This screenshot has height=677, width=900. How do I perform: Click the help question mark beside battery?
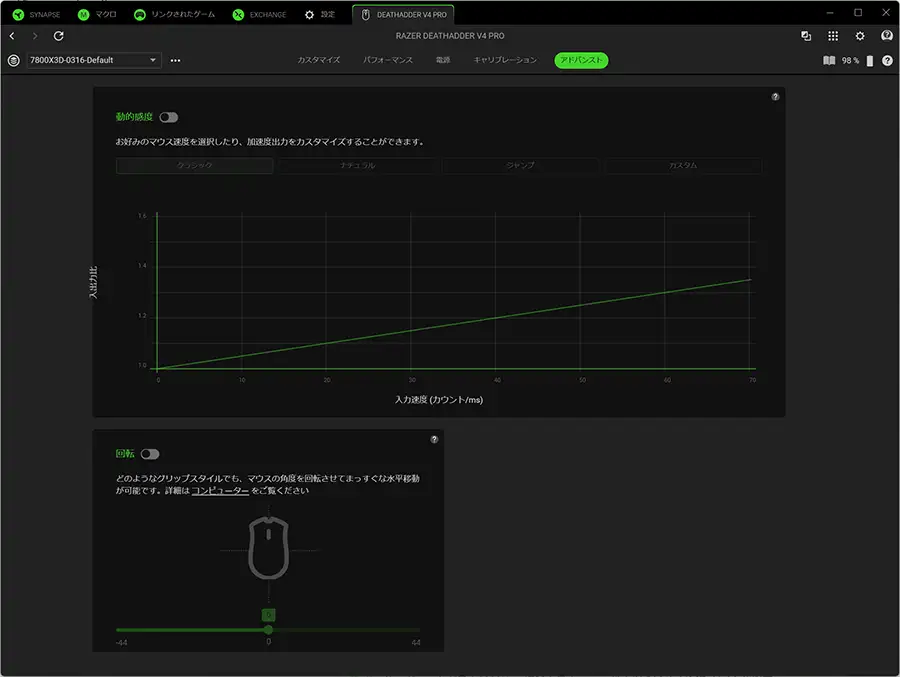click(x=887, y=61)
